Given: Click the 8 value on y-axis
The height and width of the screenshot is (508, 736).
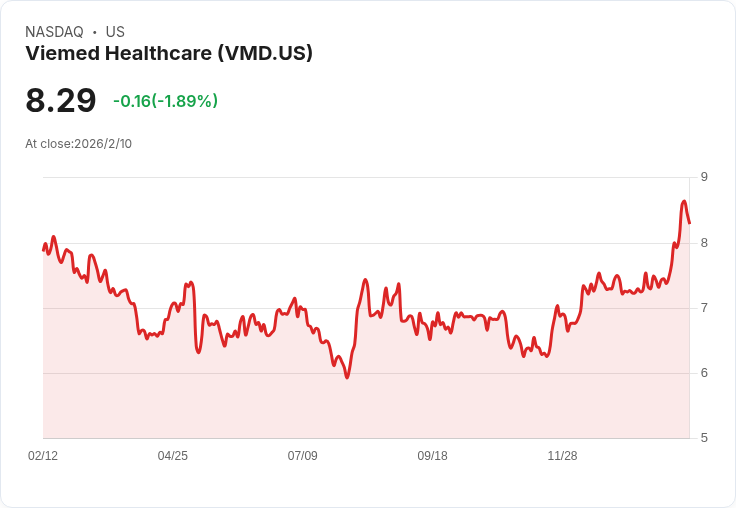Looking at the screenshot, I should 704,242.
